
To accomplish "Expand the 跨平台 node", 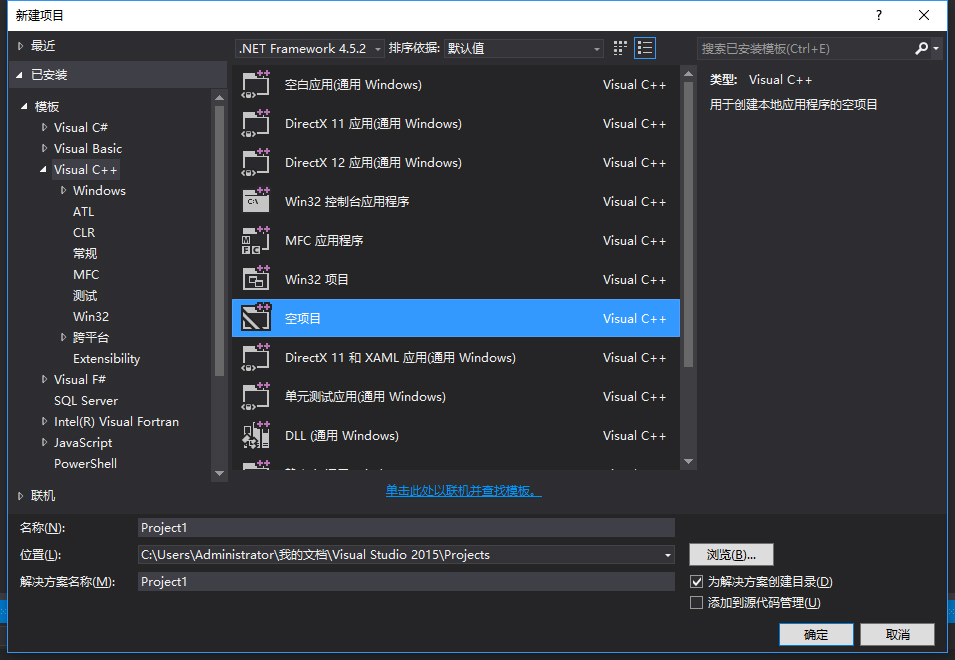I will tap(63, 337).
